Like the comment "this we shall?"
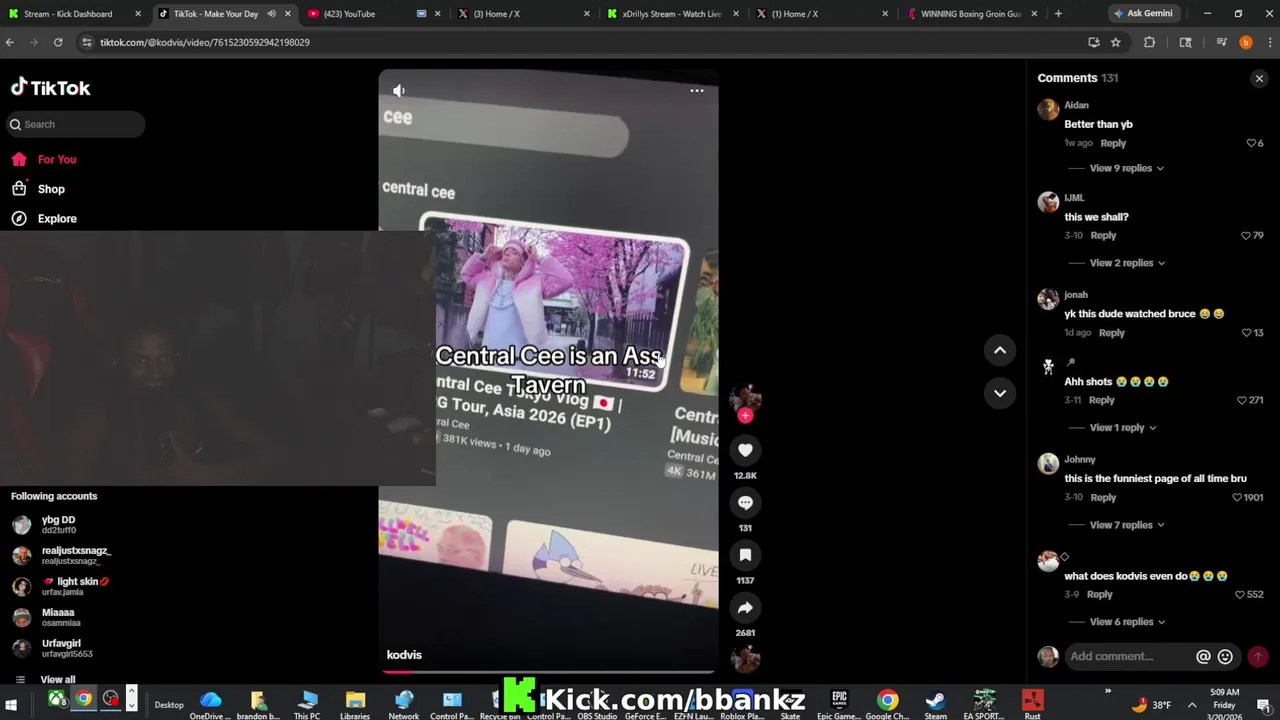 click(x=1246, y=236)
